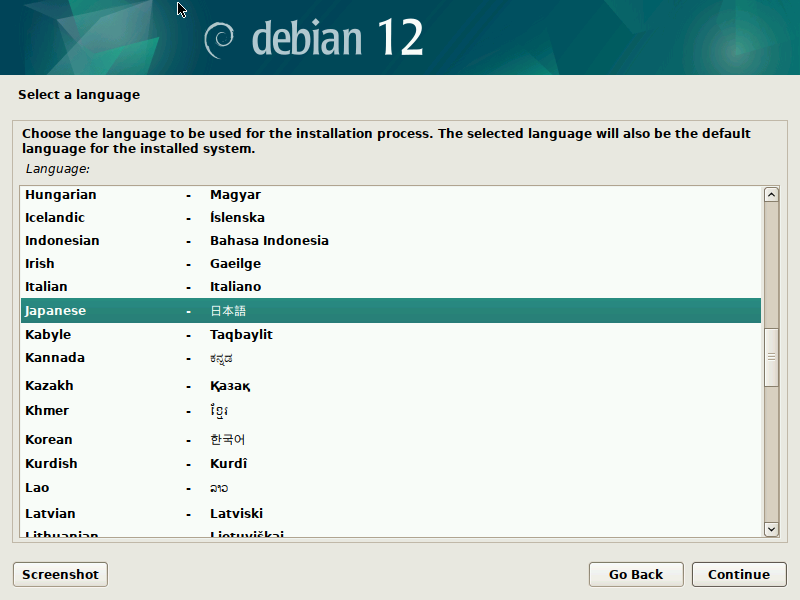Click the Screenshot button
The image size is (800, 600).
(x=60, y=574)
